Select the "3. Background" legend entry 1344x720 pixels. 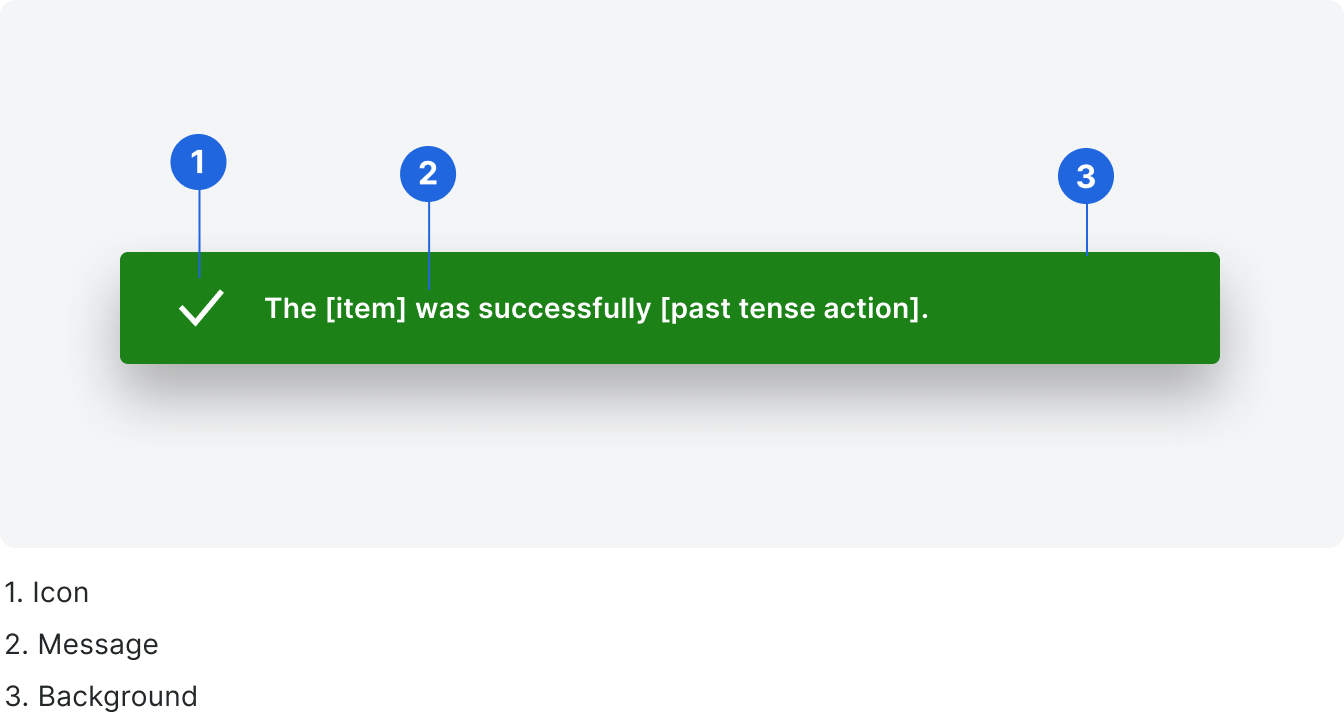(100, 696)
